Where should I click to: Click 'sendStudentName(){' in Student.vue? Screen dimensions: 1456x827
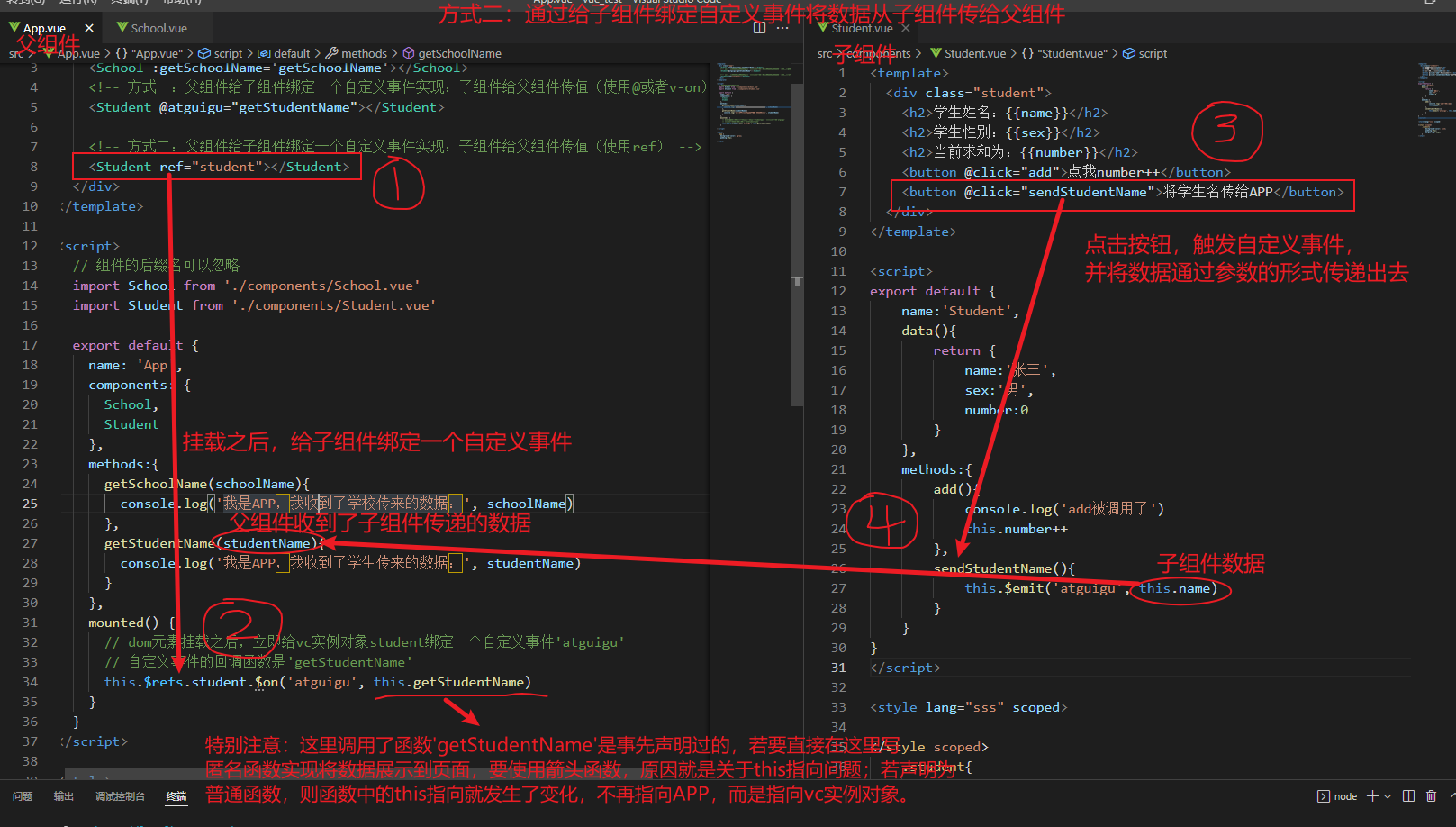click(x=1004, y=568)
